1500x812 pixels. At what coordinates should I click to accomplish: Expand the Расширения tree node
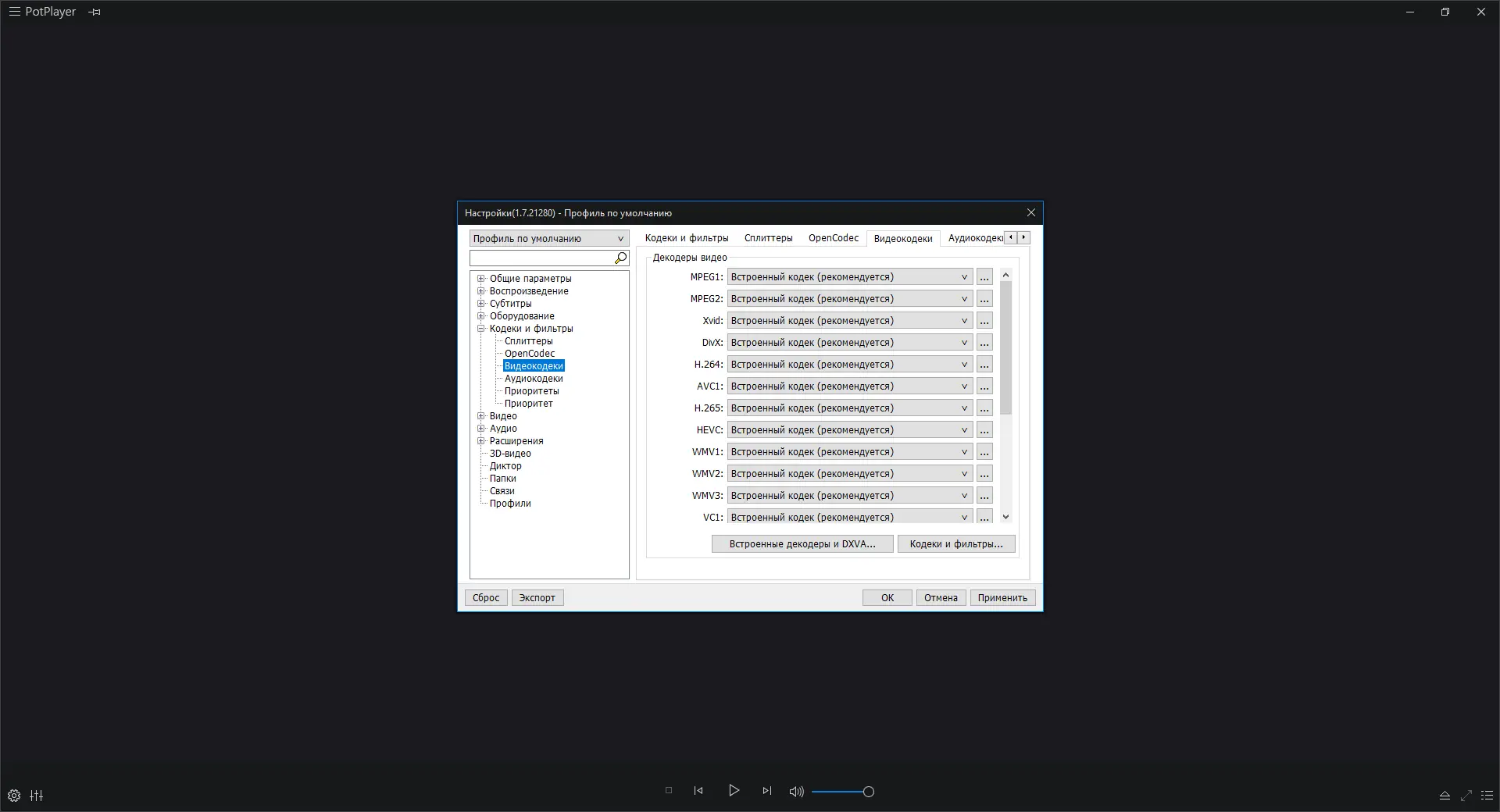[481, 441]
